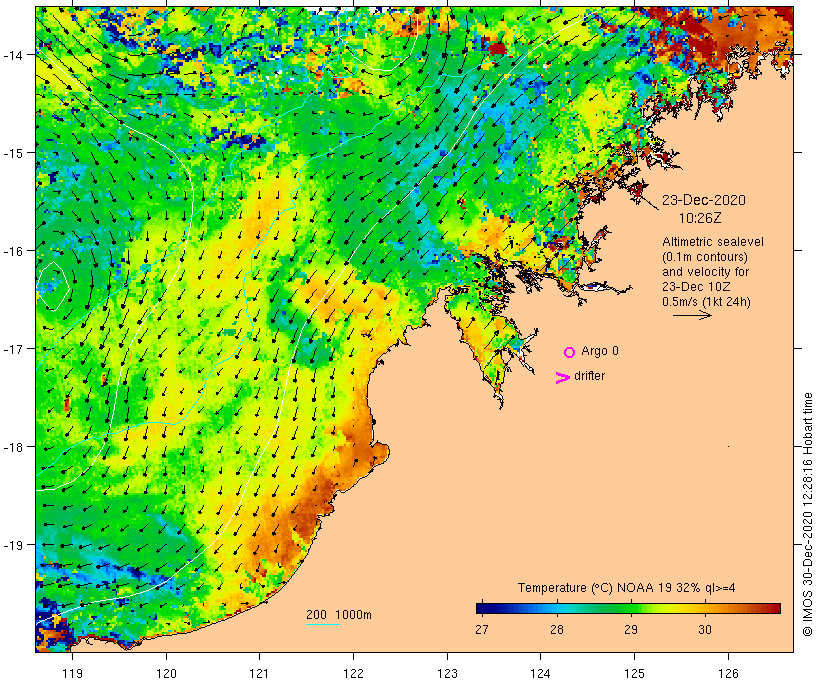This screenshot has width=820, height=680.
Task: Click the '-16' latitude axis label
Action: (13, 251)
